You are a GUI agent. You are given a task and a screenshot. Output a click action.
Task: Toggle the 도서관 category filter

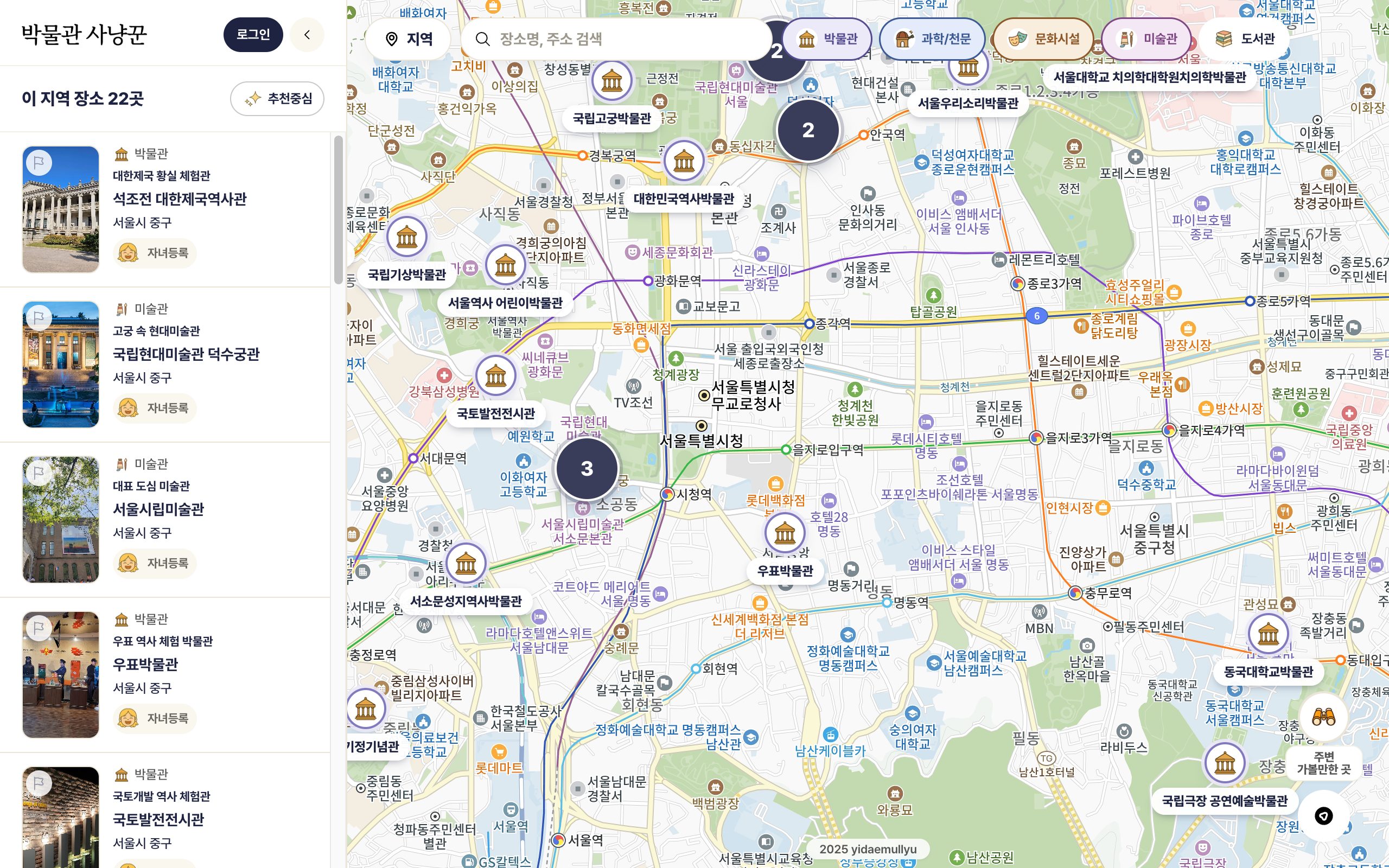(1244, 39)
